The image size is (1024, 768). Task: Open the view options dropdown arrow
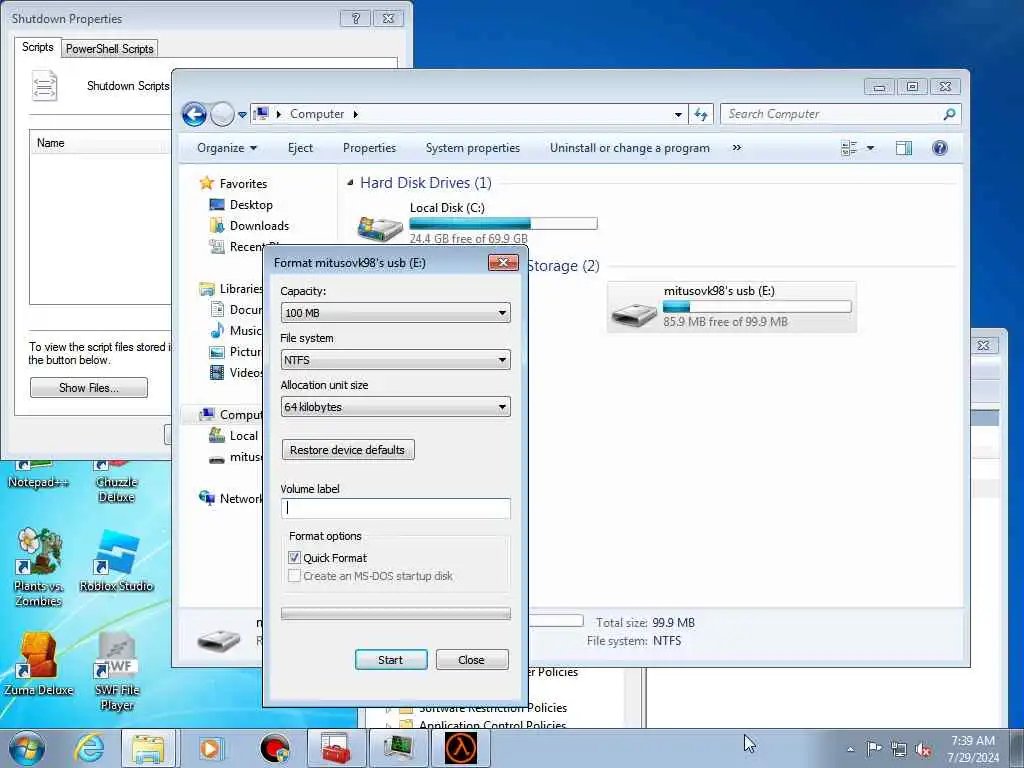871,148
